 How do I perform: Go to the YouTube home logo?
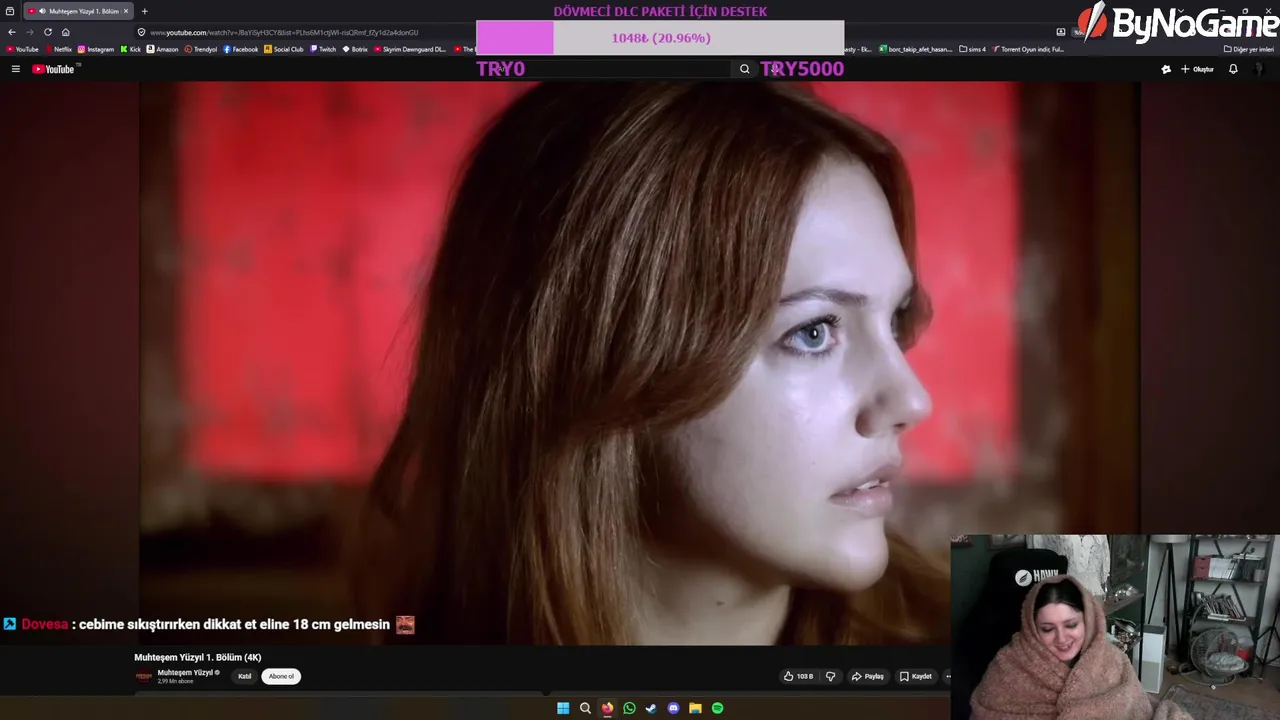[x=54, y=69]
